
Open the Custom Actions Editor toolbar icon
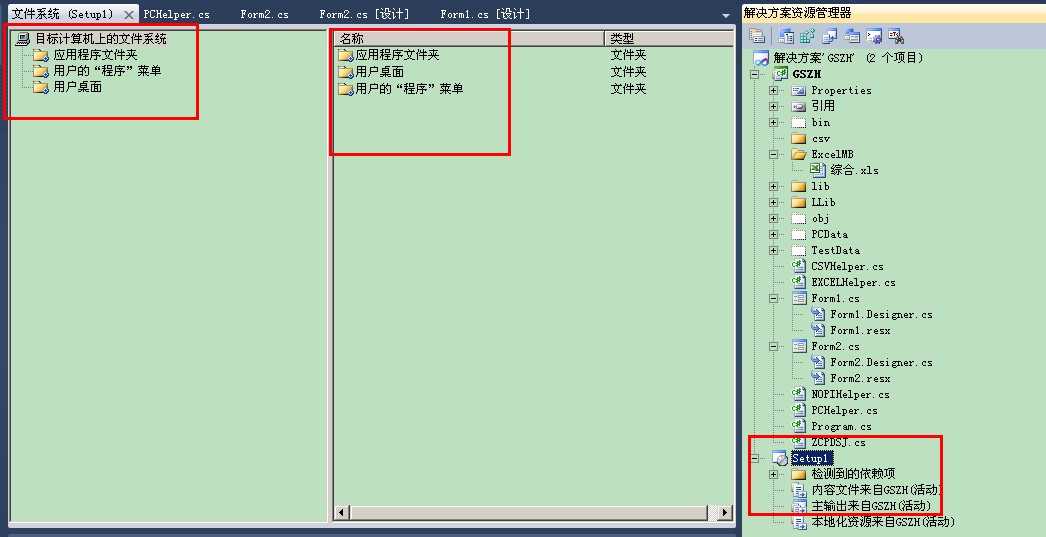click(873, 36)
